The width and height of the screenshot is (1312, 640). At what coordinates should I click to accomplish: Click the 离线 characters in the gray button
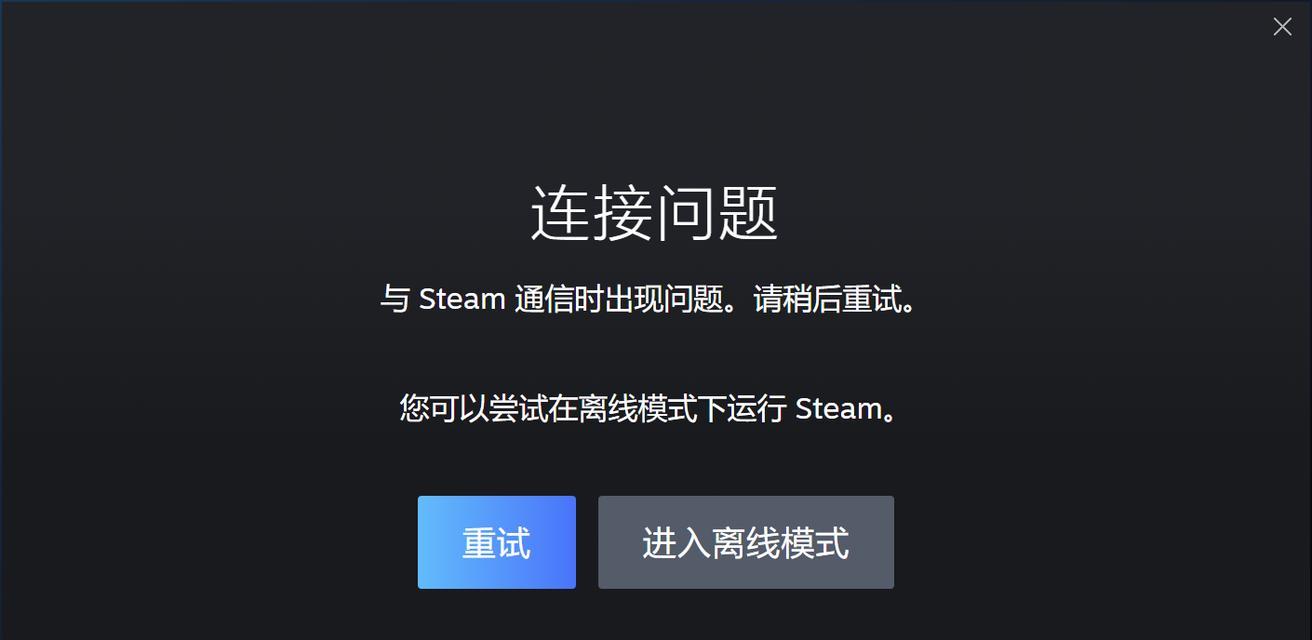click(x=746, y=543)
